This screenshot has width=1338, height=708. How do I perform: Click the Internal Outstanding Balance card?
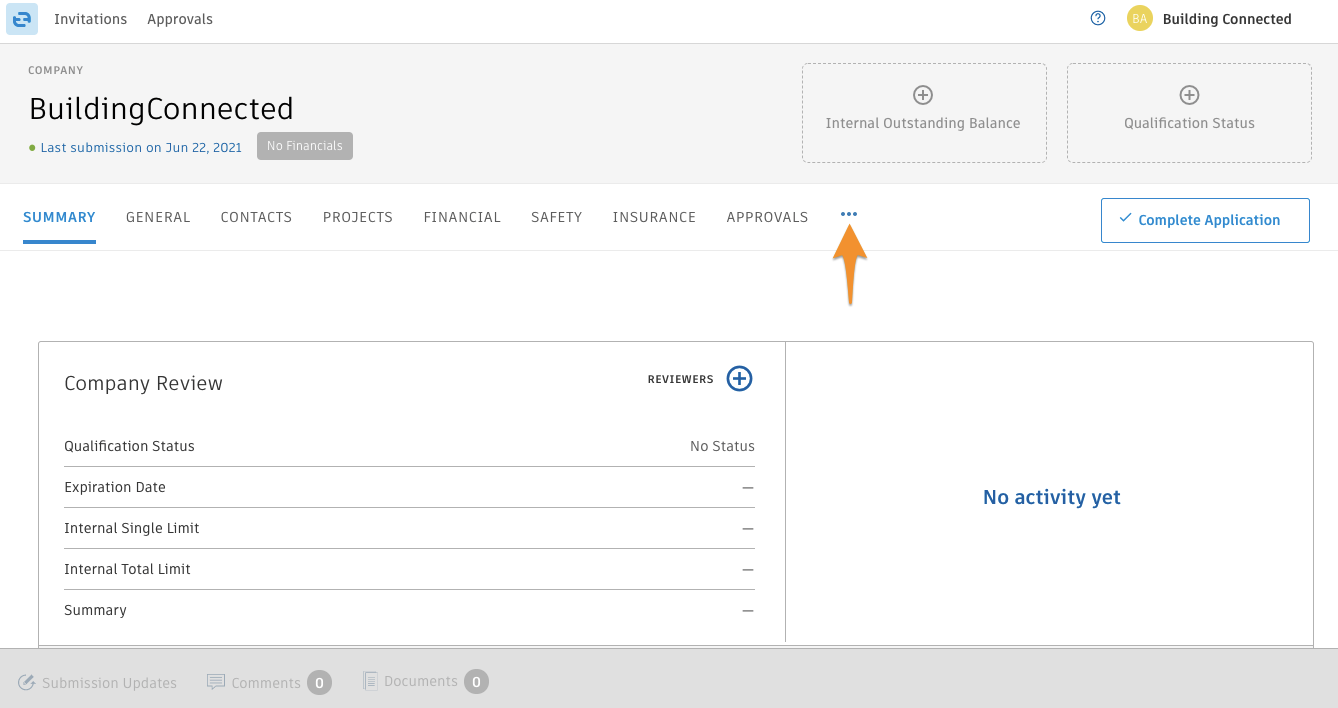point(924,113)
